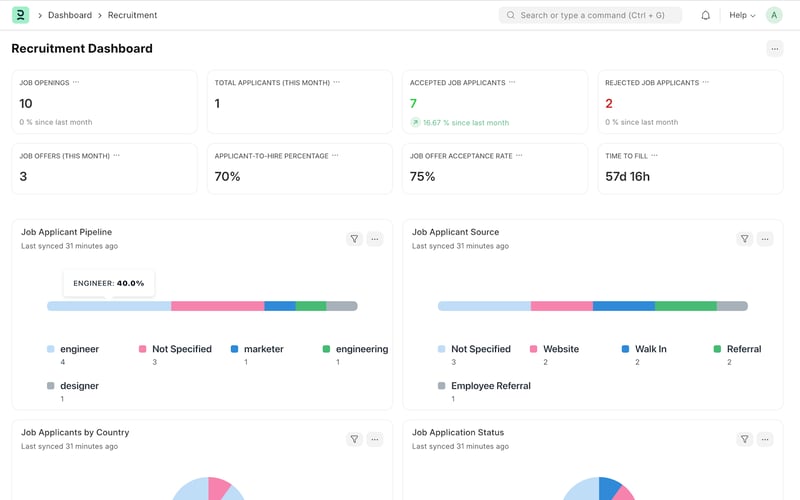Open the Accepted Job Applicants card value
Screen dimensions: 800x500
tap(413, 104)
